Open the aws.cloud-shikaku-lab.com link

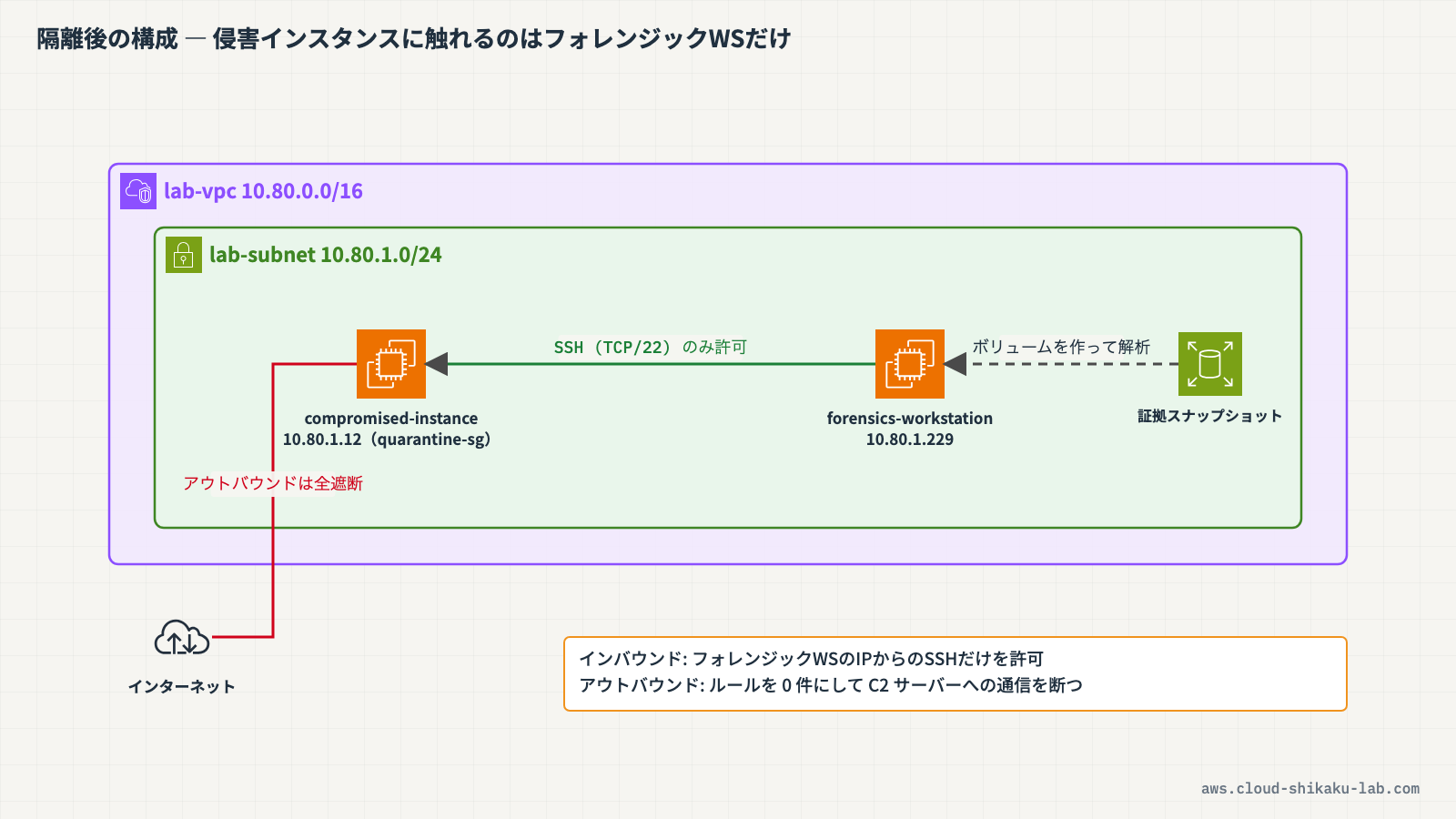(1310, 789)
